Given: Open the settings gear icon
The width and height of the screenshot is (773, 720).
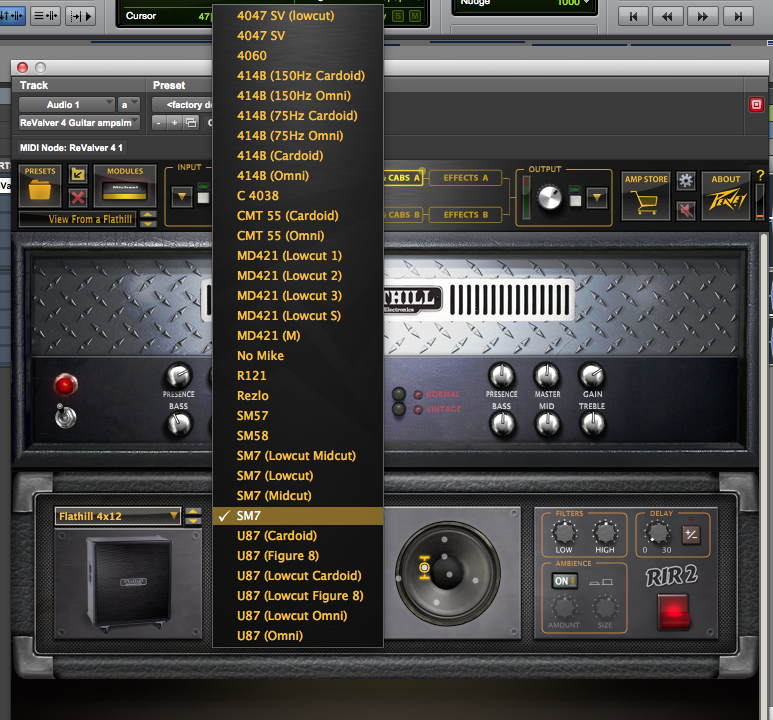Looking at the screenshot, I should click(x=685, y=180).
